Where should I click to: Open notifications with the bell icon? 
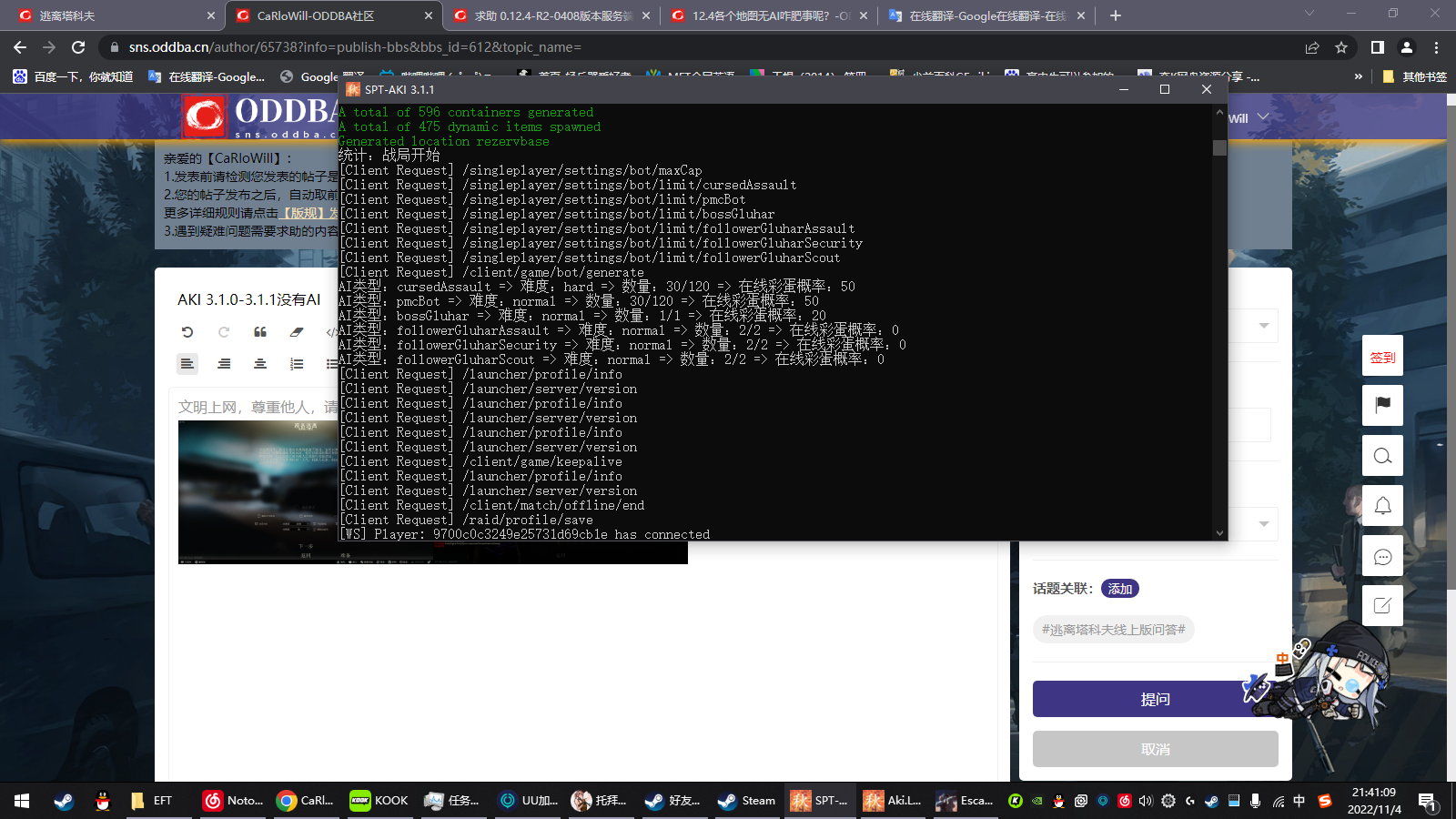coord(1382,506)
